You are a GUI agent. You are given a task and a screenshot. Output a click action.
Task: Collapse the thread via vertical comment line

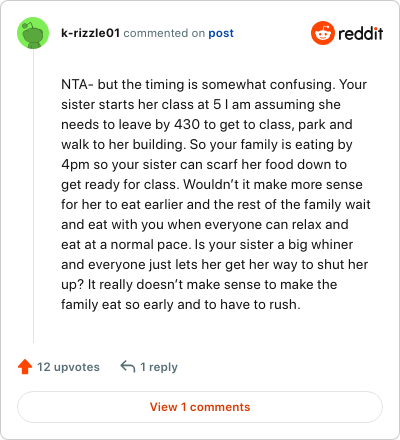pos(33,196)
